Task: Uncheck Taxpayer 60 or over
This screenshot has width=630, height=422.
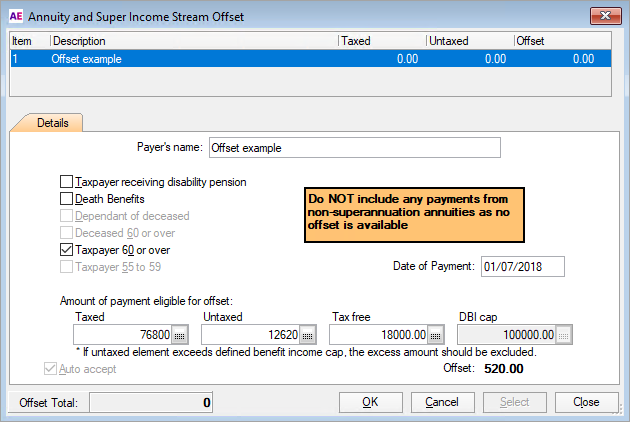Action: (x=67, y=250)
